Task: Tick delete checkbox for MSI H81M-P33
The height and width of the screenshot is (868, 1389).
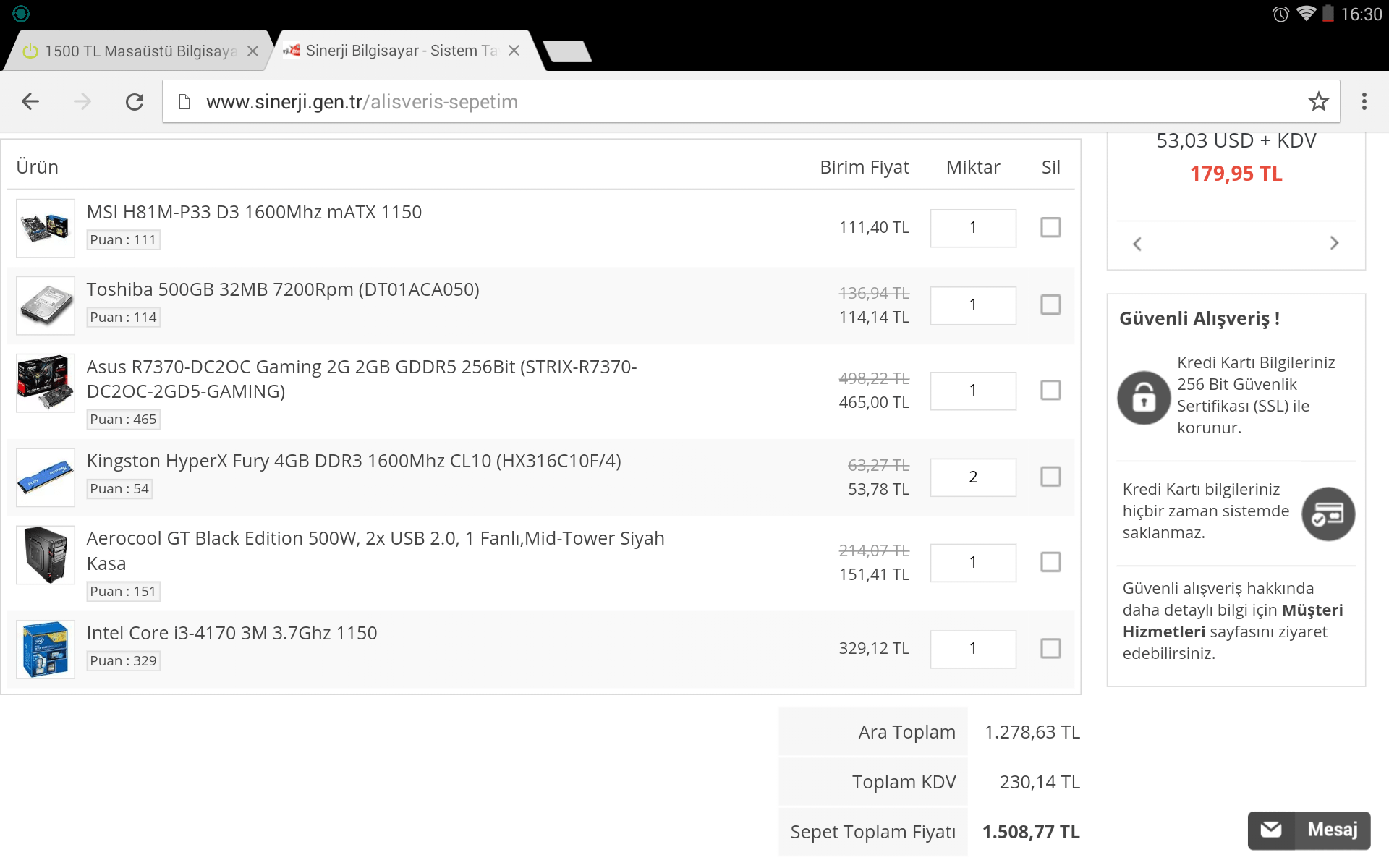Action: tap(1050, 228)
